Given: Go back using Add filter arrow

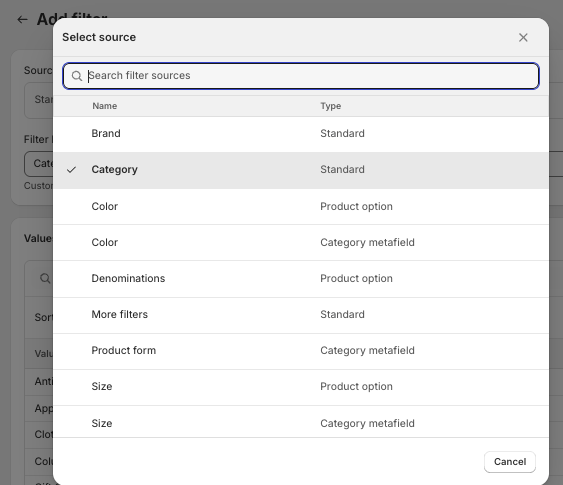Looking at the screenshot, I should [x=22, y=19].
